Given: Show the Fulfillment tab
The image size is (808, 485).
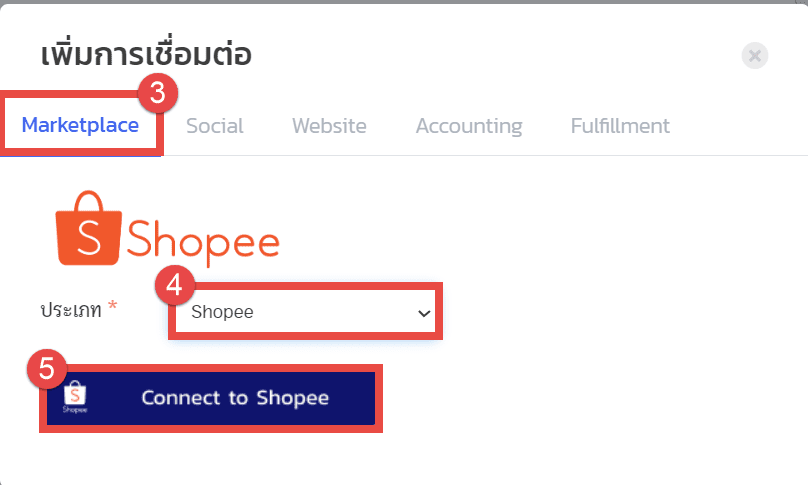Looking at the screenshot, I should pyautogui.click(x=620, y=126).
